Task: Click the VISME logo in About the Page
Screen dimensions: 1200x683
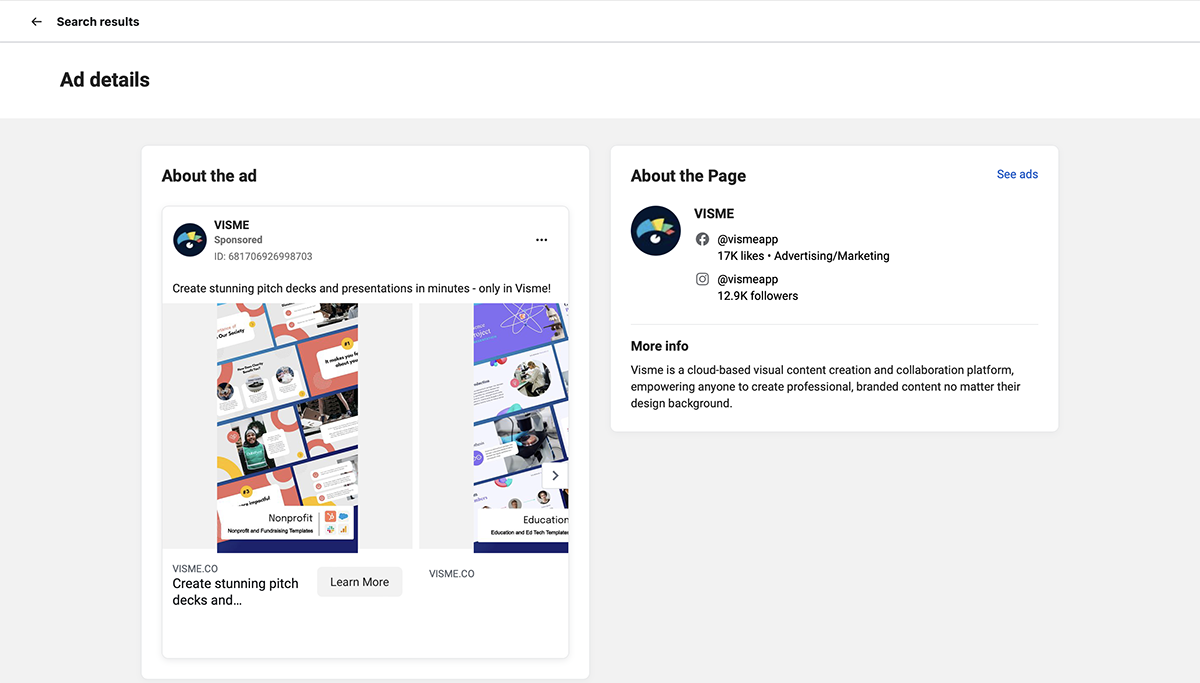Action: (x=655, y=231)
